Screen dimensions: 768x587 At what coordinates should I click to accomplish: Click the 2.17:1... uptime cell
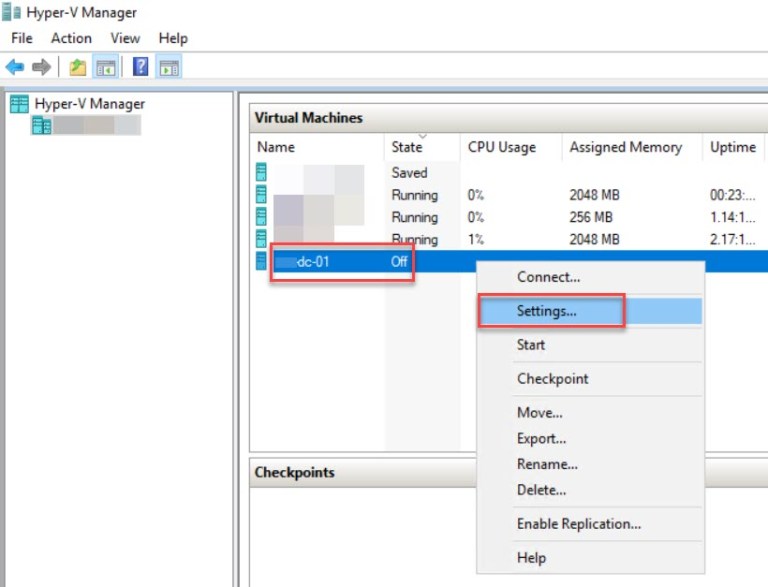click(733, 239)
